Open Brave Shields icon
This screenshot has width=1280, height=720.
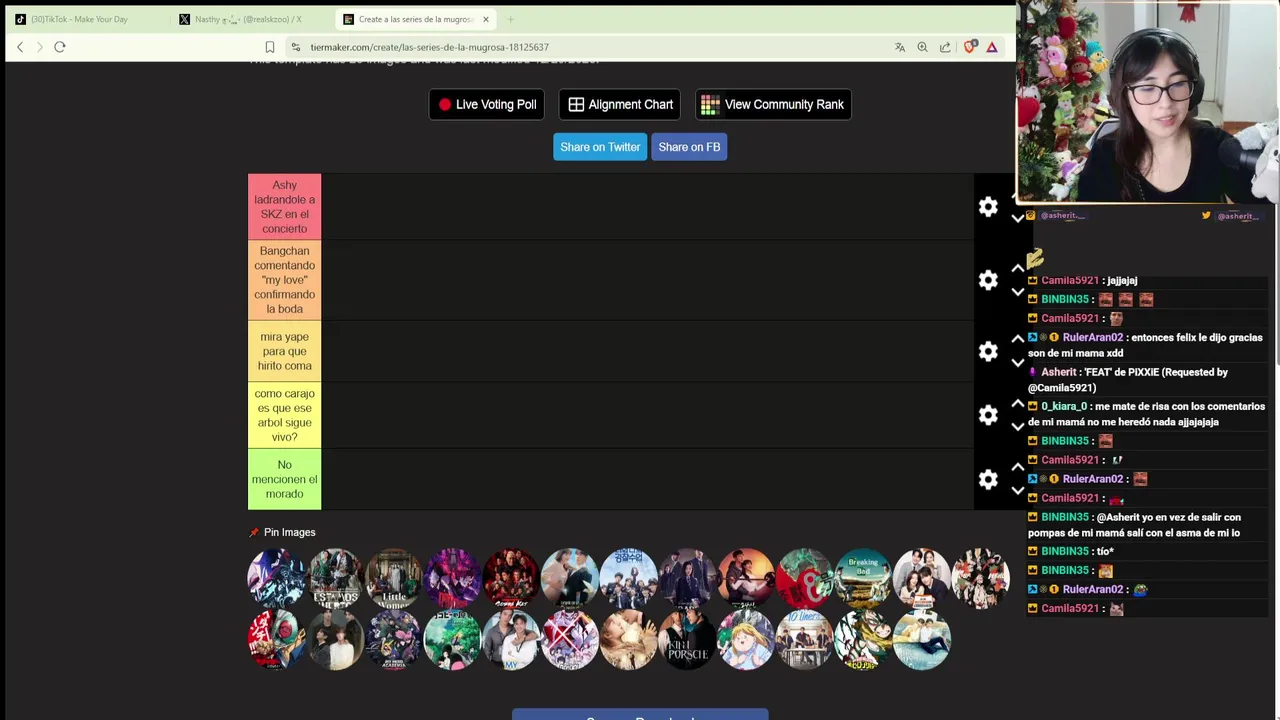pos(969,47)
